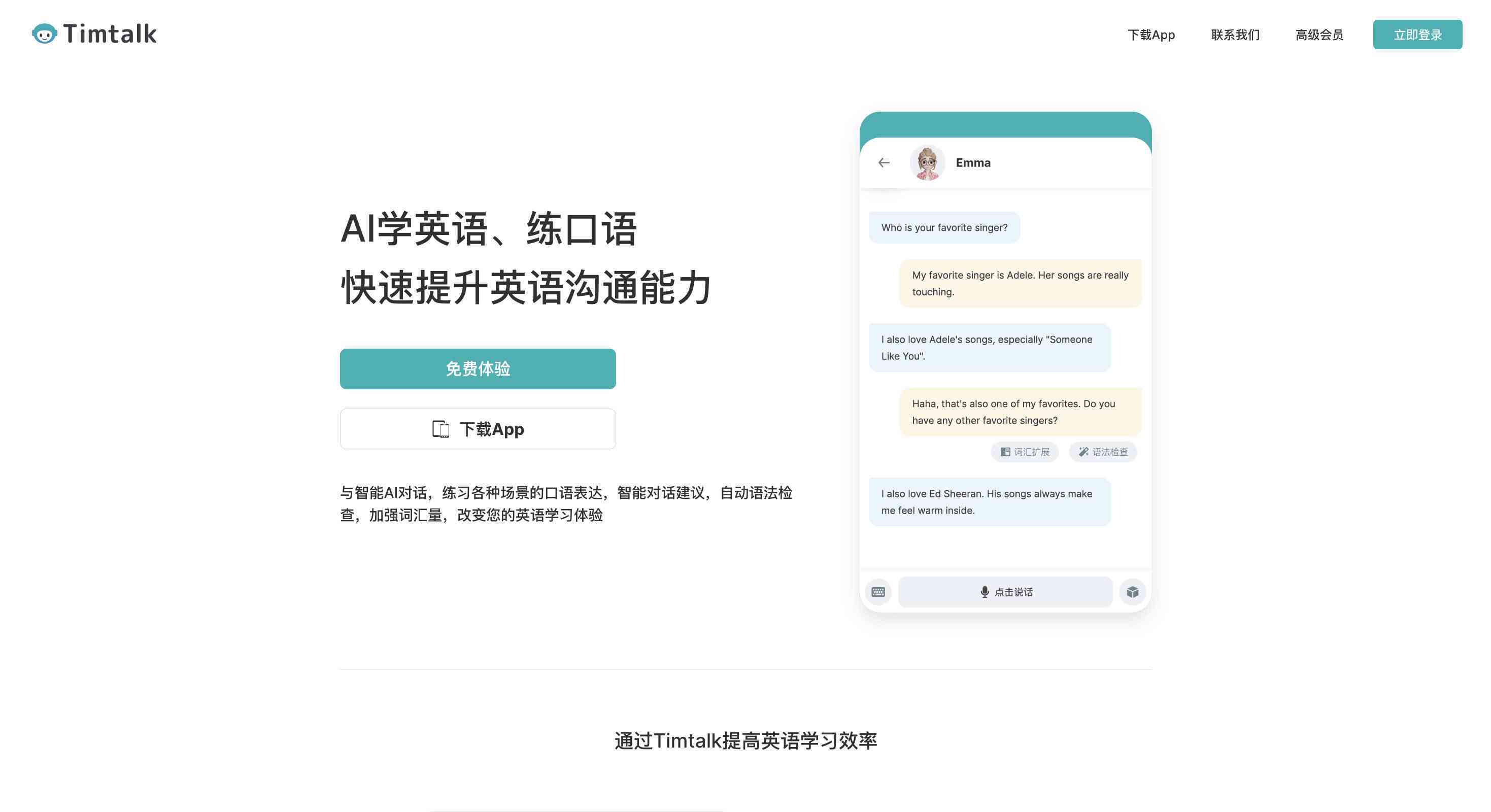Click the "Who is your favorite singer?" message

pos(944,227)
